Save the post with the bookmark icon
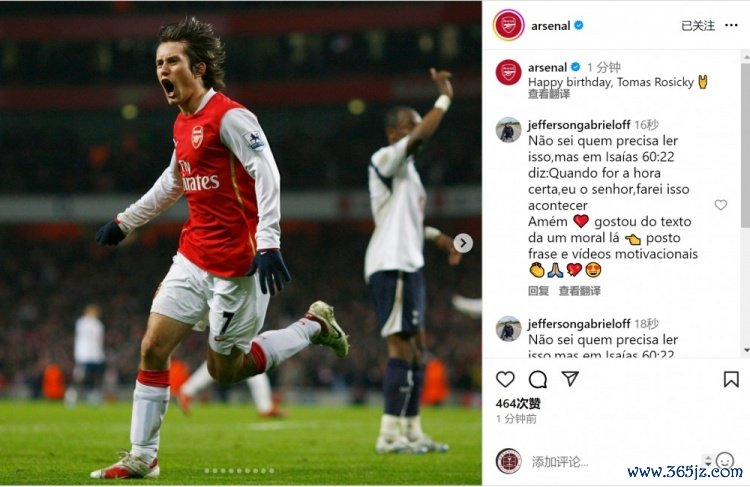Viewport: 750px width, 487px height. (x=731, y=379)
